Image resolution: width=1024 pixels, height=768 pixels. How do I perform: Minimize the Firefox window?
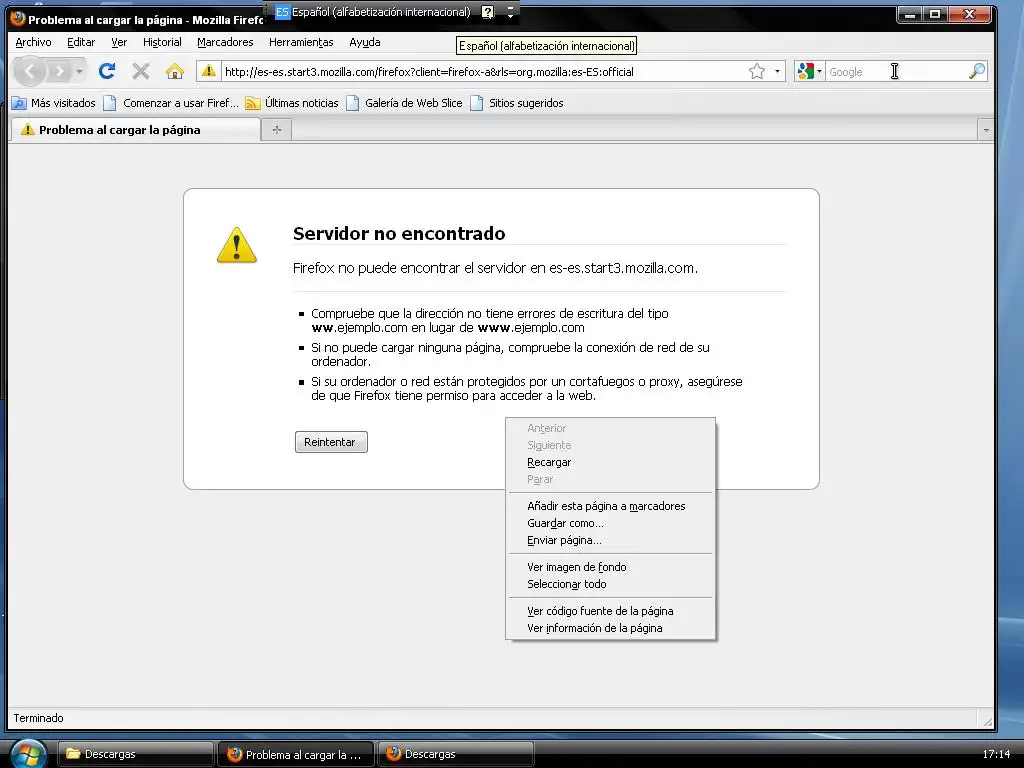[x=910, y=14]
